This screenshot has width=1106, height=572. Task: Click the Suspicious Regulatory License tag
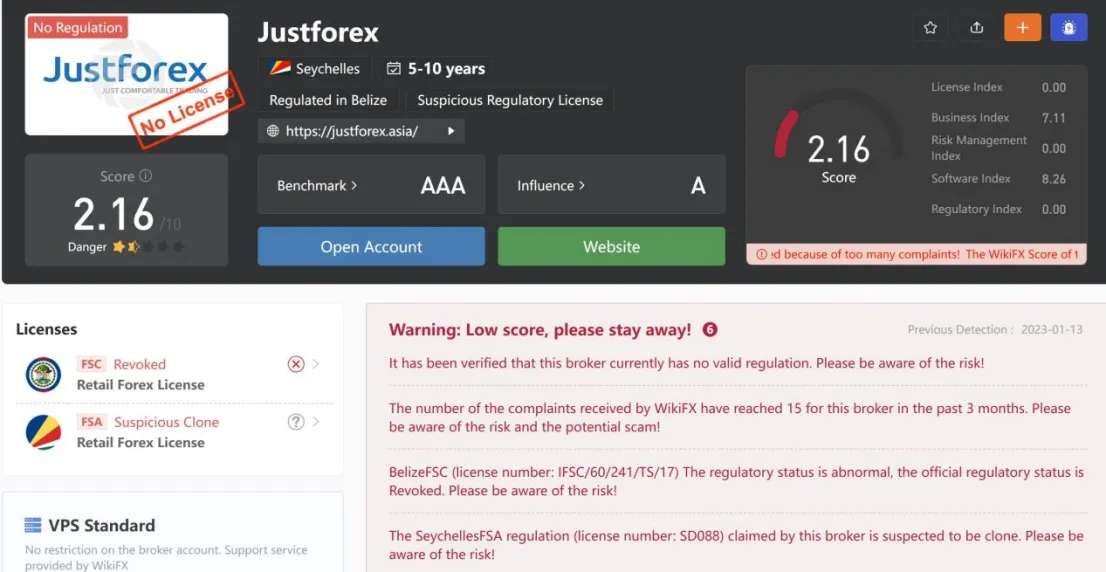510,99
